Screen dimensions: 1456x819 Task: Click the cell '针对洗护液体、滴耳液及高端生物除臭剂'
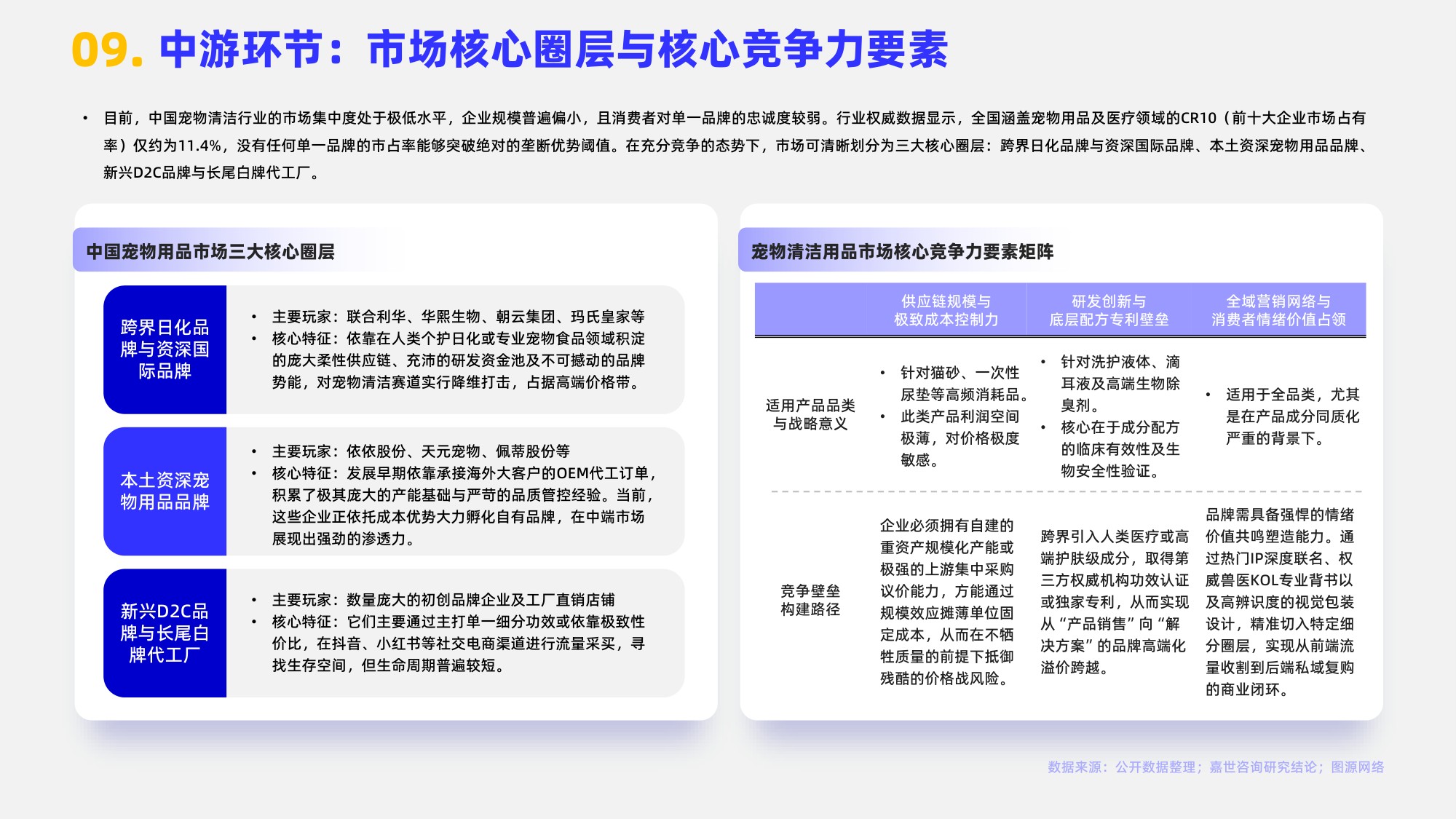(1120, 384)
